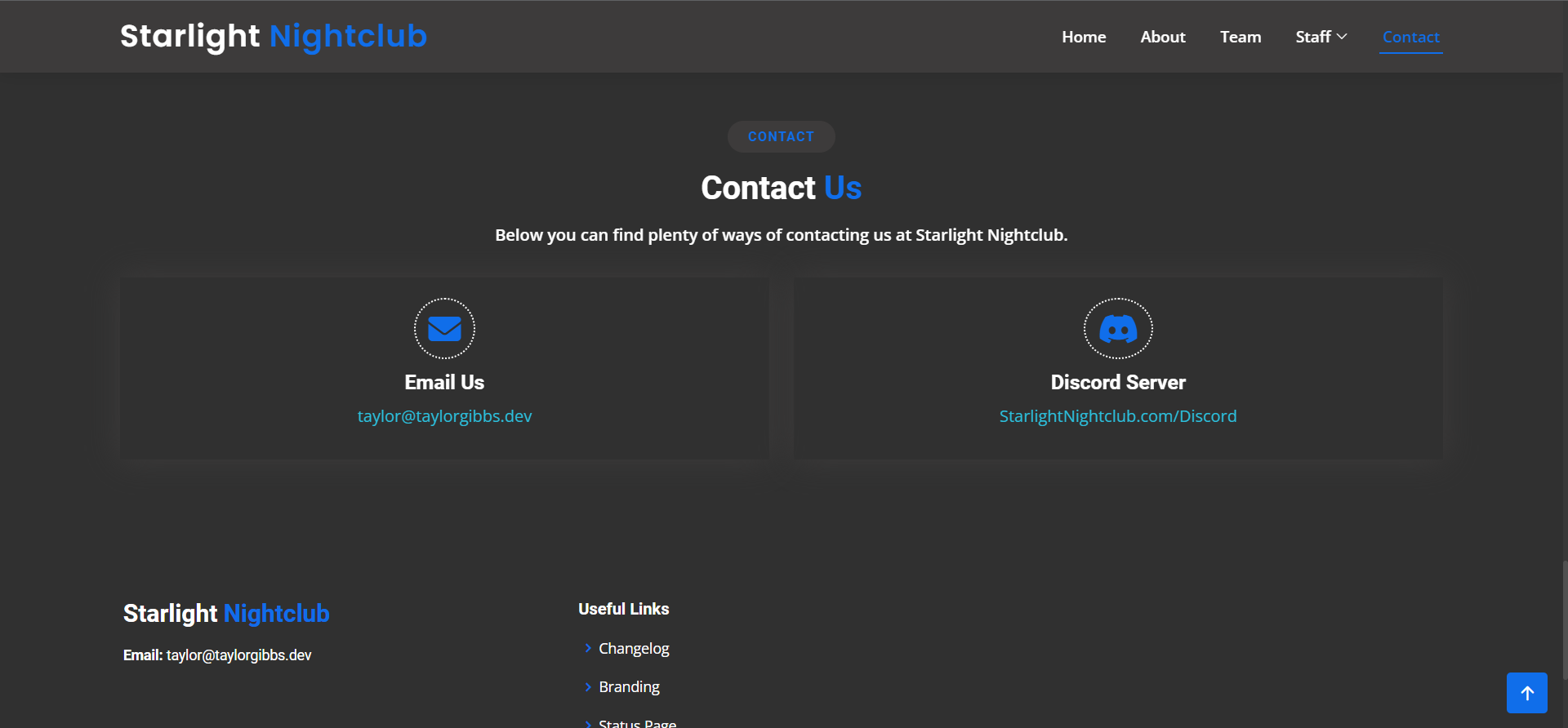Click the Email Us card heading
This screenshot has width=1568, height=728.
(444, 382)
